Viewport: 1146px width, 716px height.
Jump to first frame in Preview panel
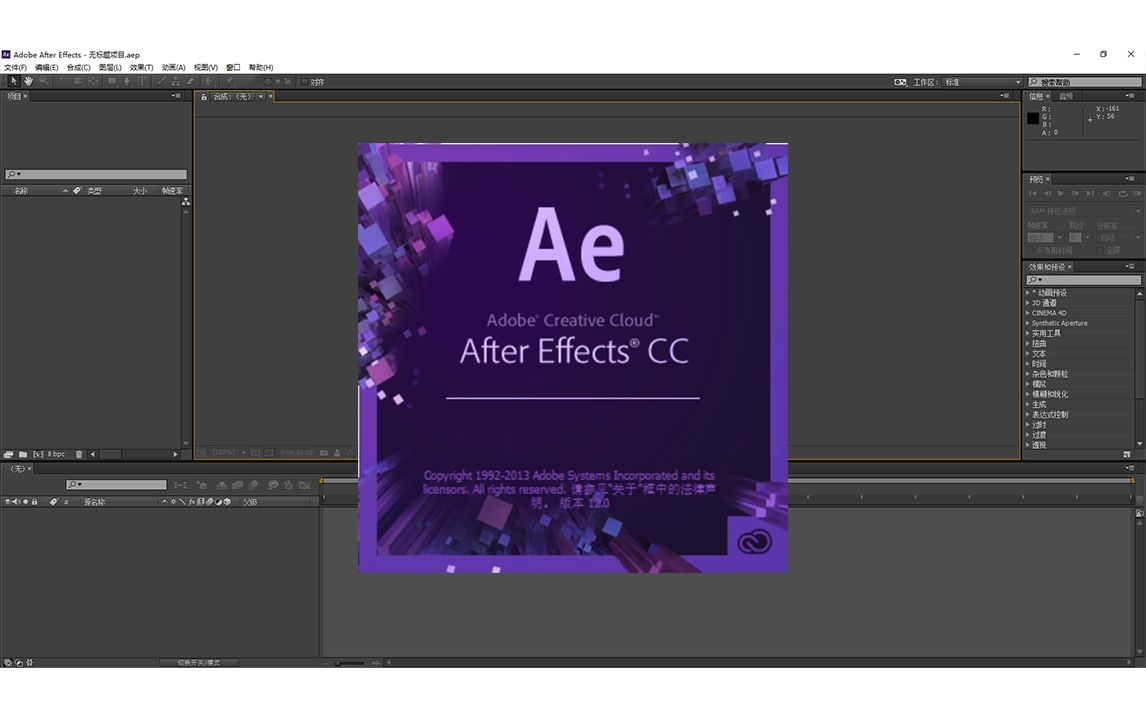click(1033, 194)
